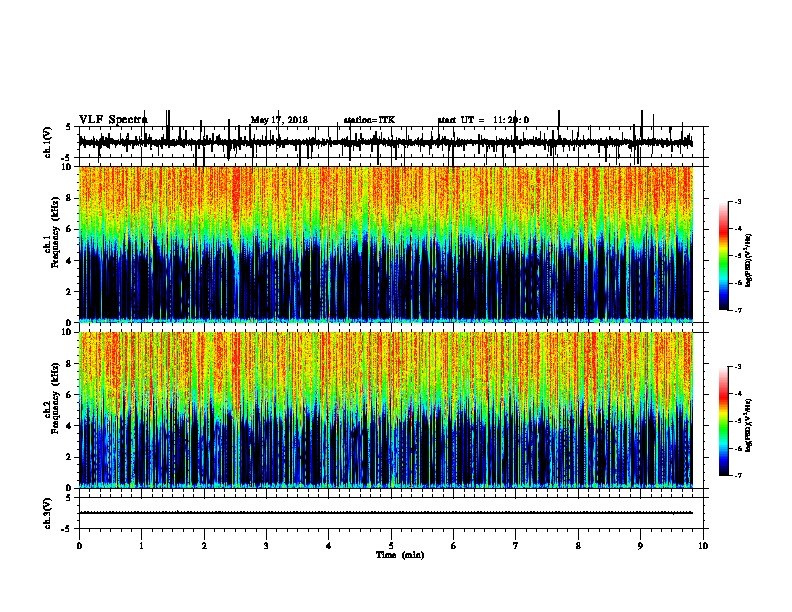Click the "8" kHz tick on ch.2 spectrogram

70,364
